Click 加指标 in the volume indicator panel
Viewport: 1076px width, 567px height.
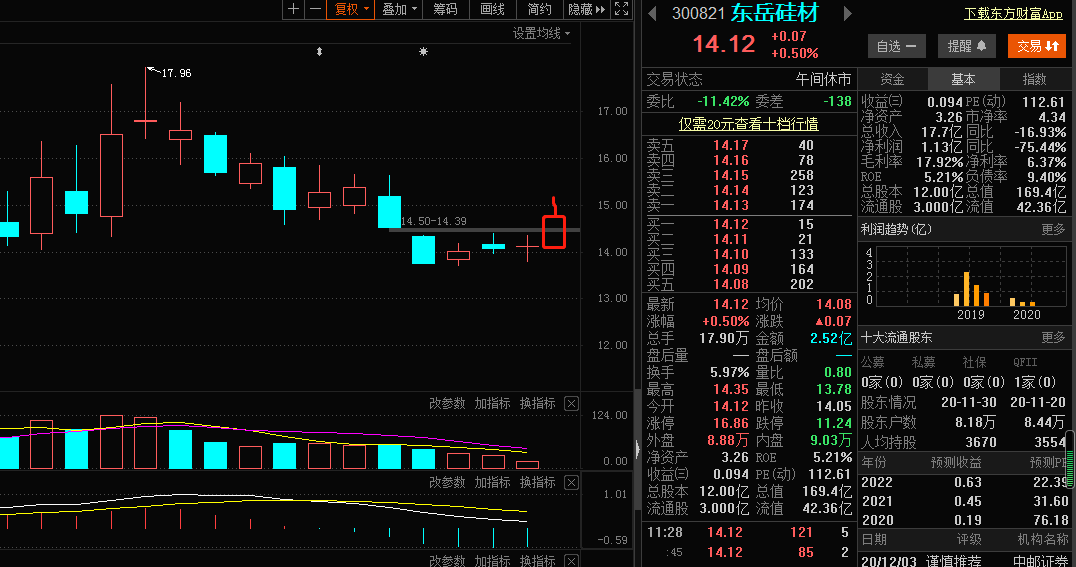pos(492,403)
